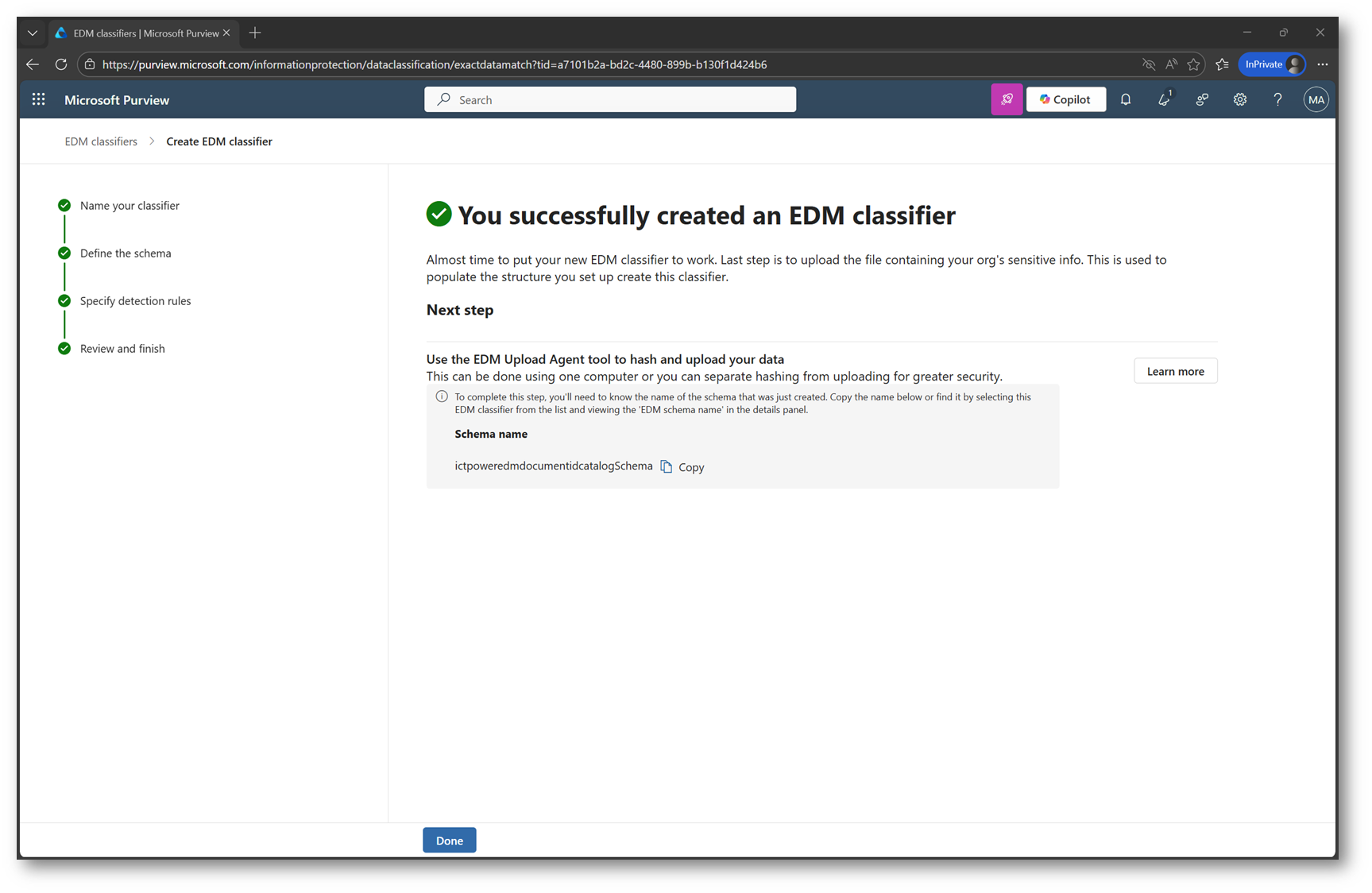Click the help question mark icon

(x=1277, y=99)
